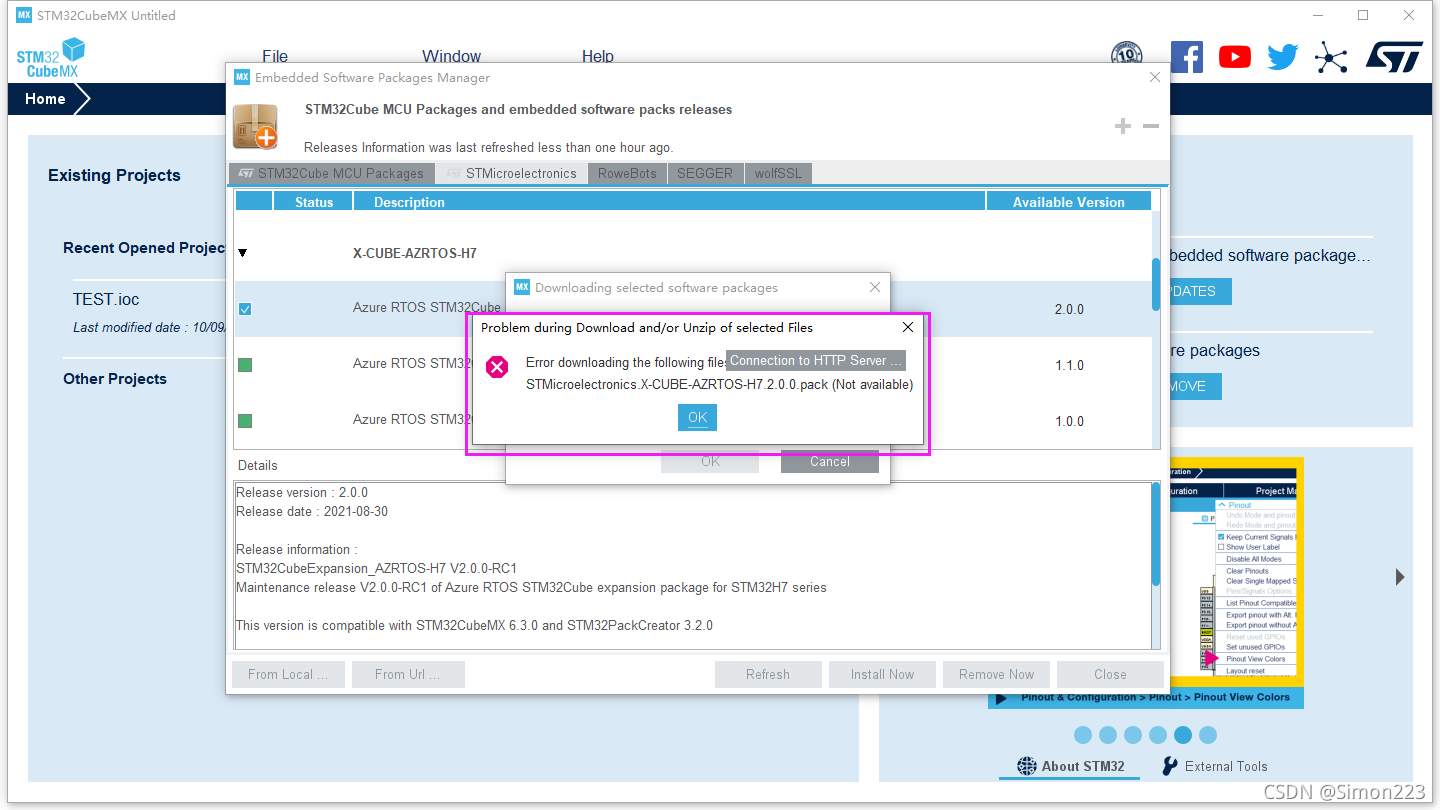Image resolution: width=1440 pixels, height=810 pixels.
Task: Open the Window menu
Action: pos(451,57)
